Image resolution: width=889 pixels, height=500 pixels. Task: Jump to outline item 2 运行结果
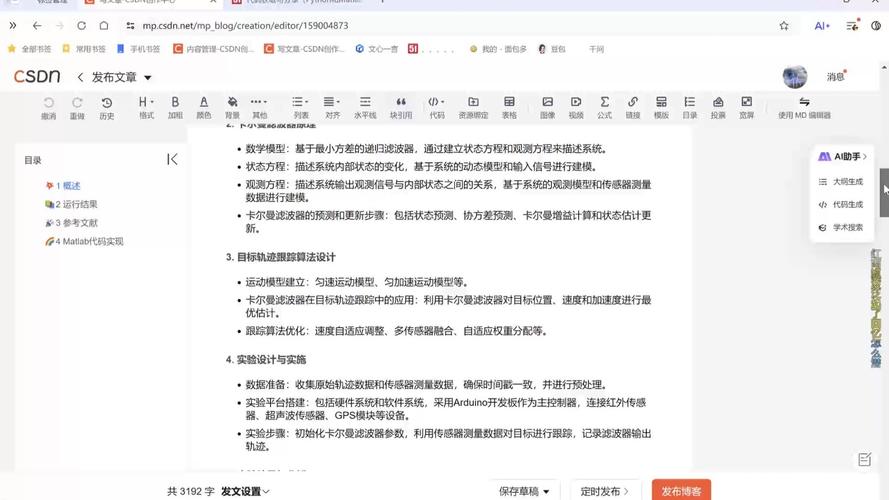71,204
